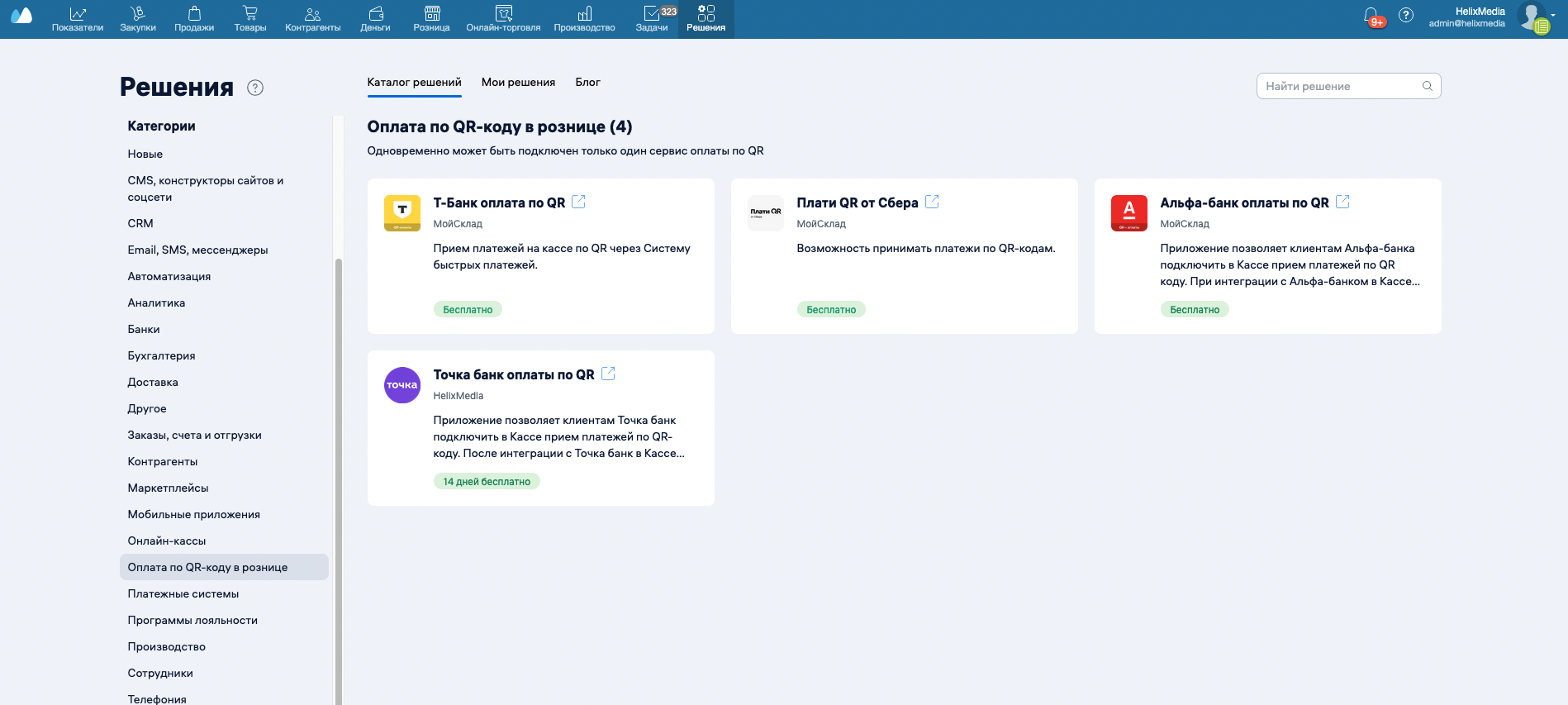Open Точка банк оплаты по QR external link icon
The width and height of the screenshot is (1568, 705).
(x=608, y=374)
